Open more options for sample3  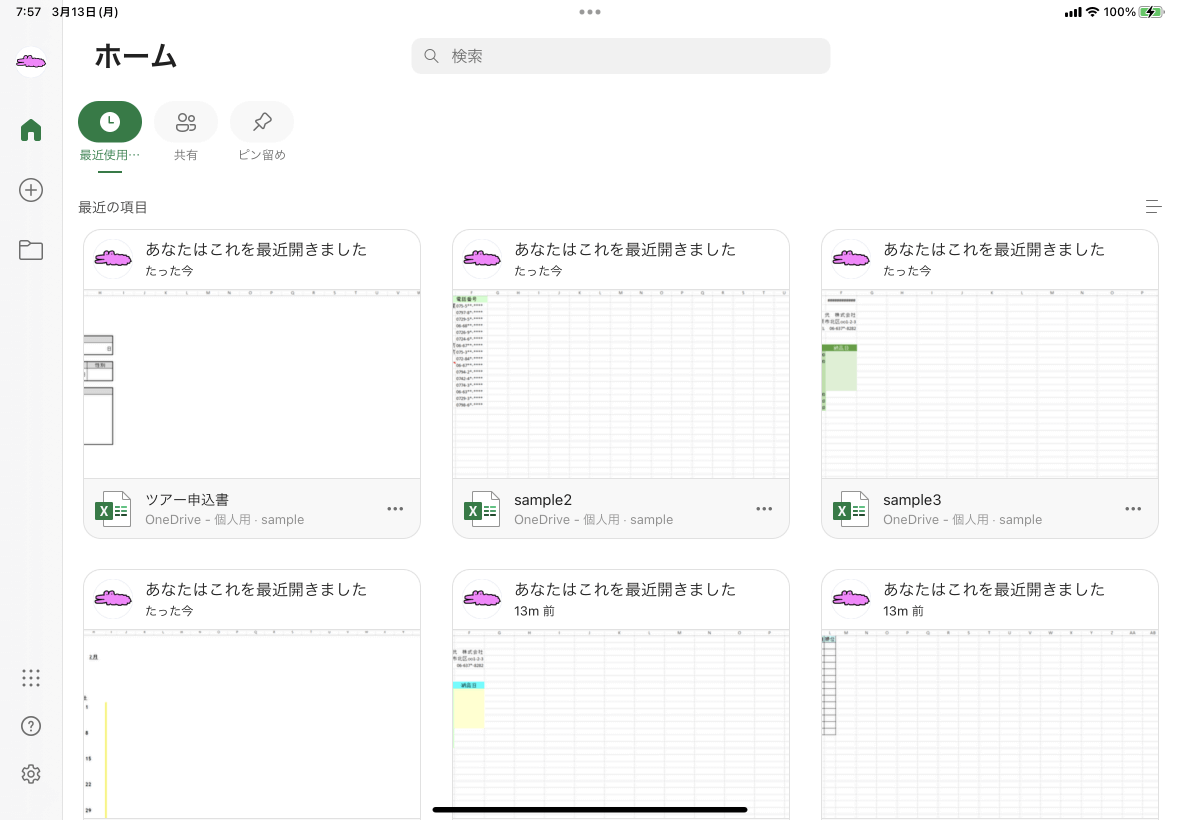[1133, 509]
